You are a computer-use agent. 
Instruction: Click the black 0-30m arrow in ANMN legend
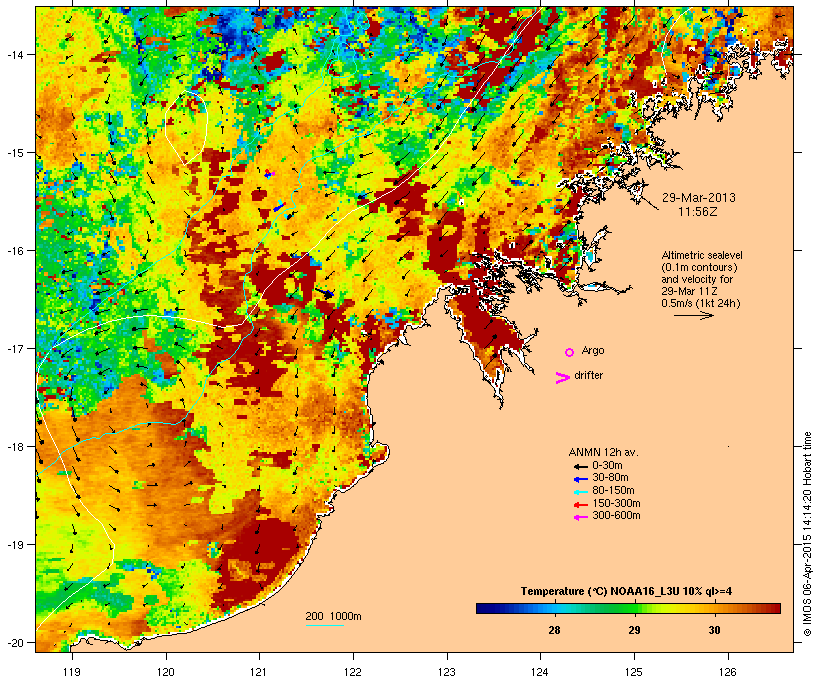pyautogui.click(x=580, y=466)
